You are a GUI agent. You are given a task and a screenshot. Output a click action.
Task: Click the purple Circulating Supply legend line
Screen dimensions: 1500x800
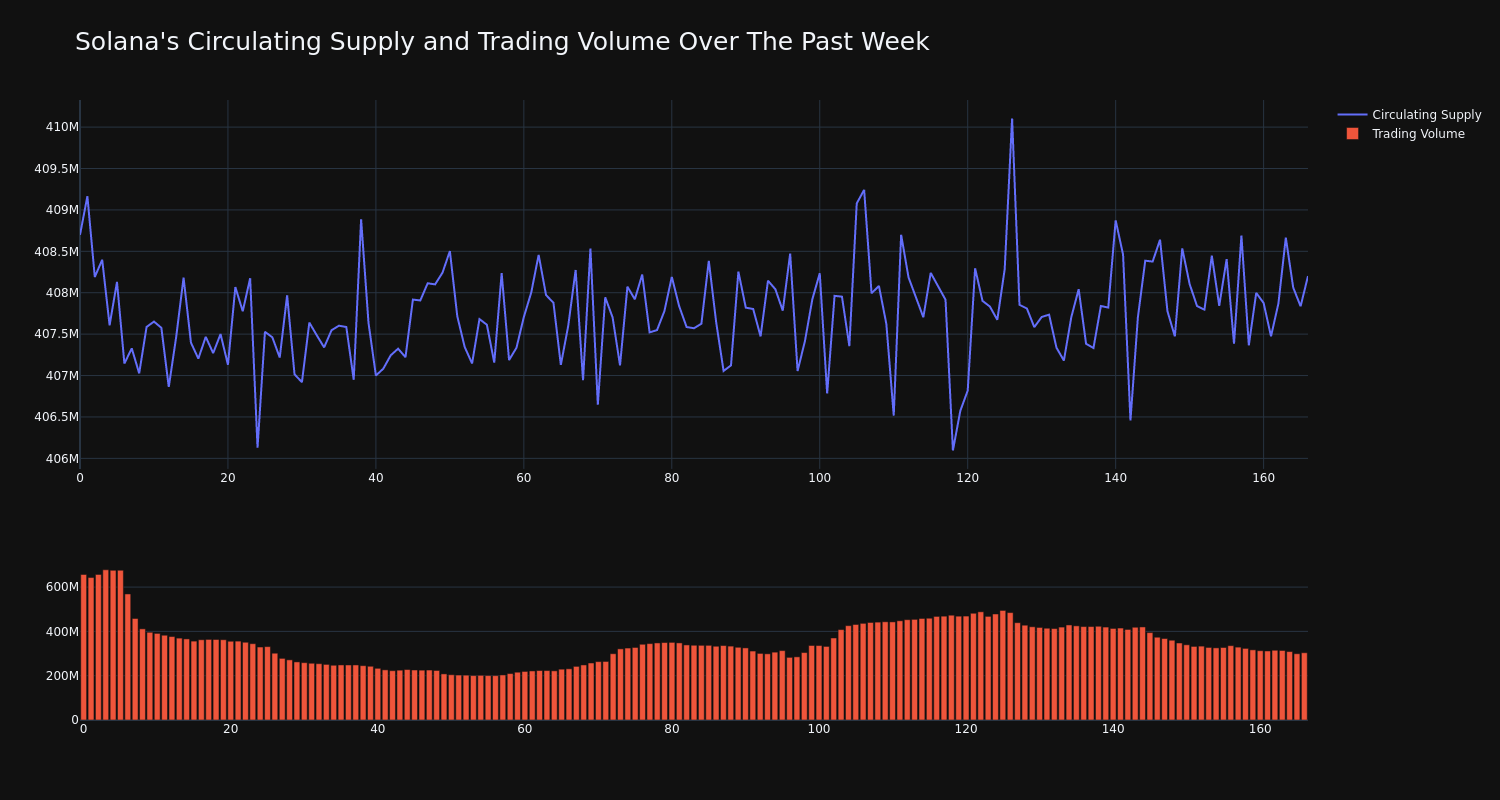click(1352, 115)
